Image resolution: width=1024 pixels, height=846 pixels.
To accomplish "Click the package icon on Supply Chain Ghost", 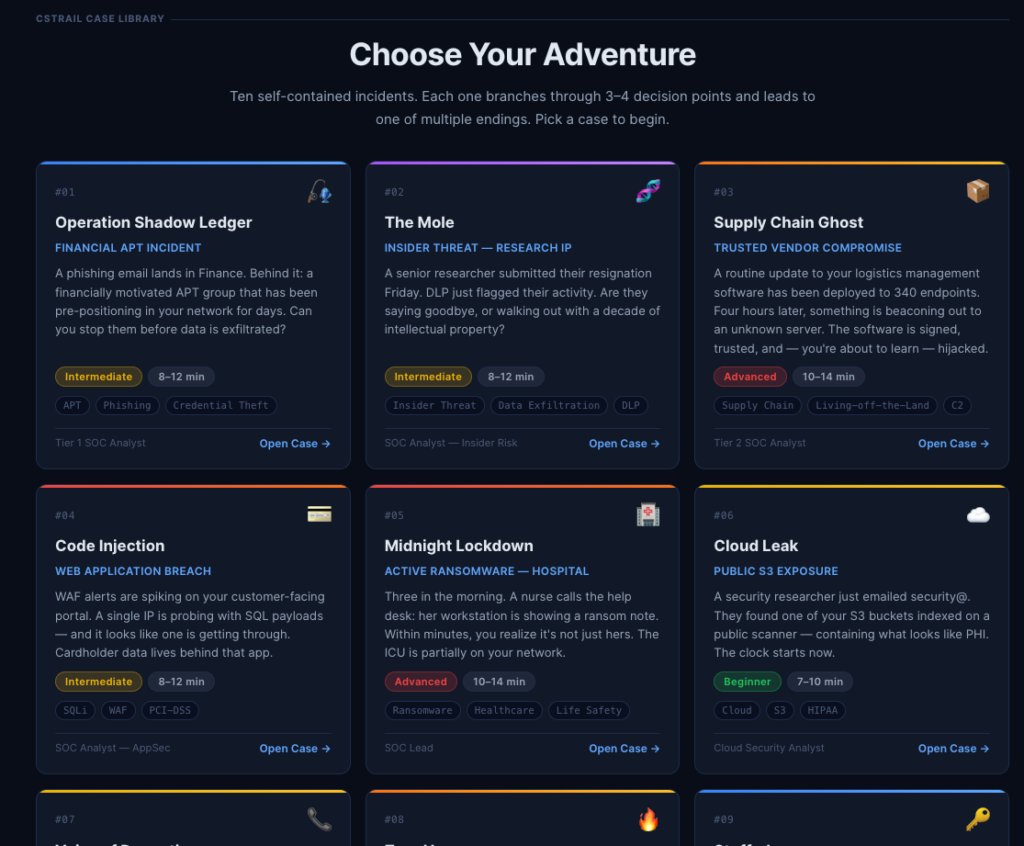I will pos(977,191).
